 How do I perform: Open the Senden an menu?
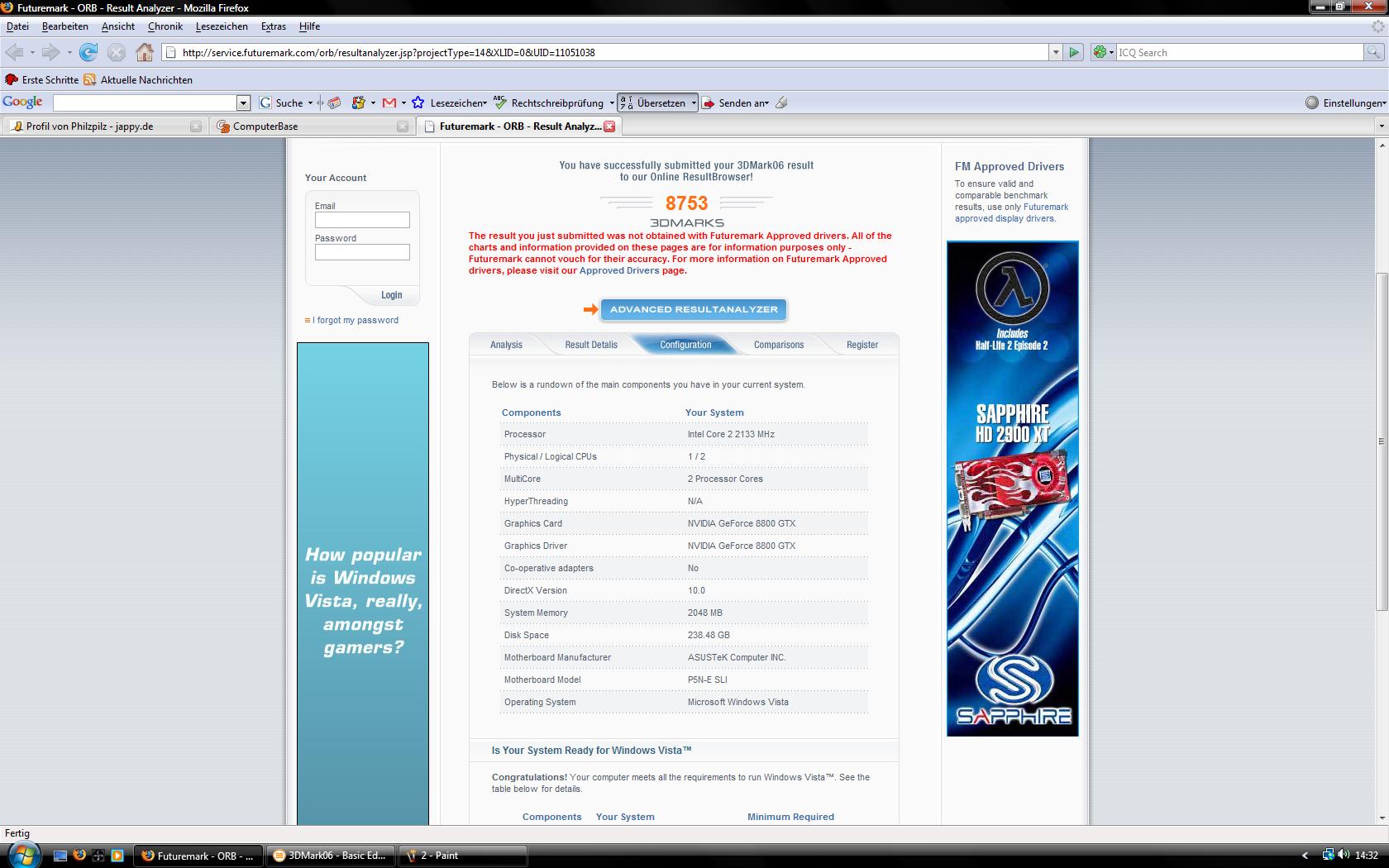pyautogui.click(x=736, y=103)
